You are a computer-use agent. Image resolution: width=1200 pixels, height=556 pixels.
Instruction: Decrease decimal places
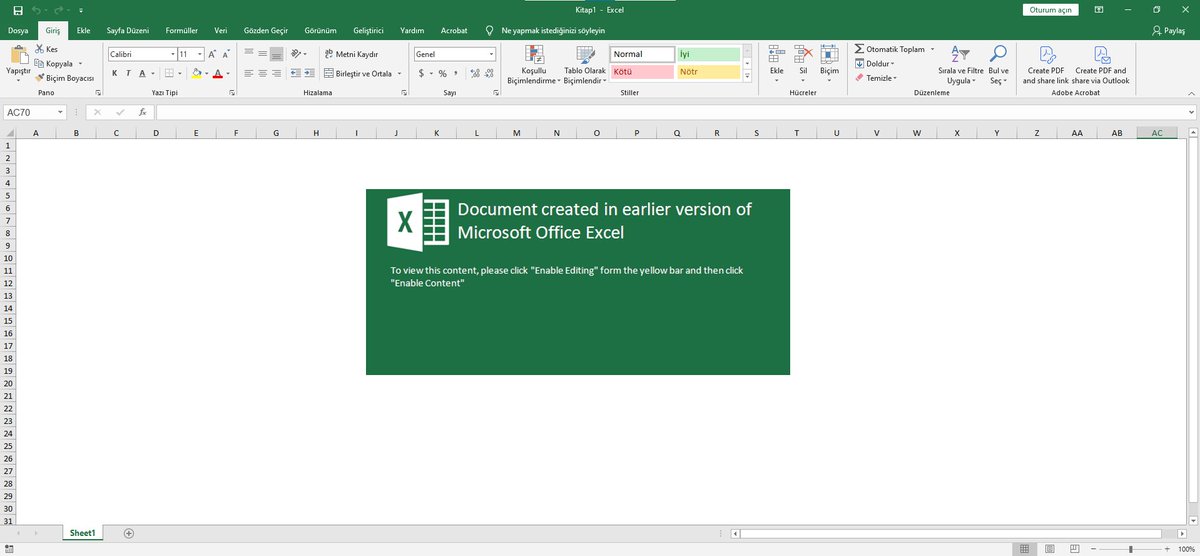point(487,73)
